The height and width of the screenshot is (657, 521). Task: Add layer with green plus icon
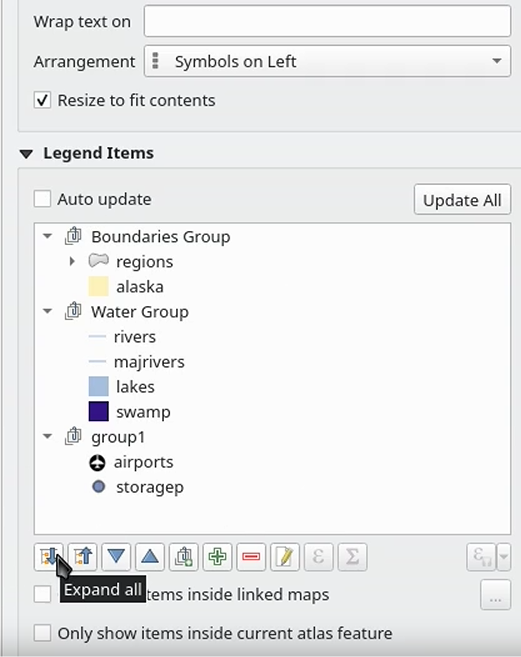(217, 556)
